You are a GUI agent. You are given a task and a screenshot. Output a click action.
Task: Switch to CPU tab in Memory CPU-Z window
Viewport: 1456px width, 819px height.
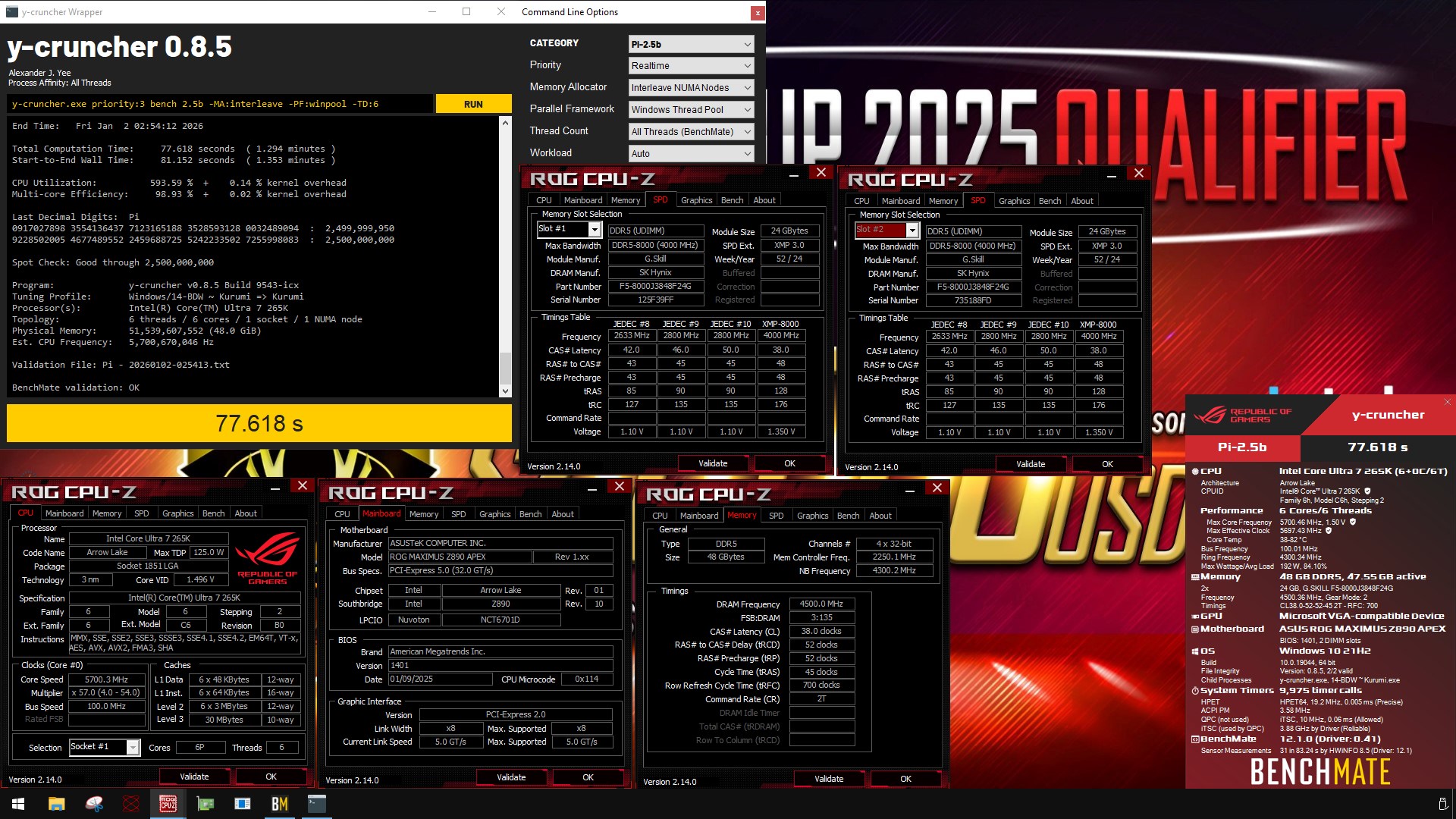click(x=660, y=516)
